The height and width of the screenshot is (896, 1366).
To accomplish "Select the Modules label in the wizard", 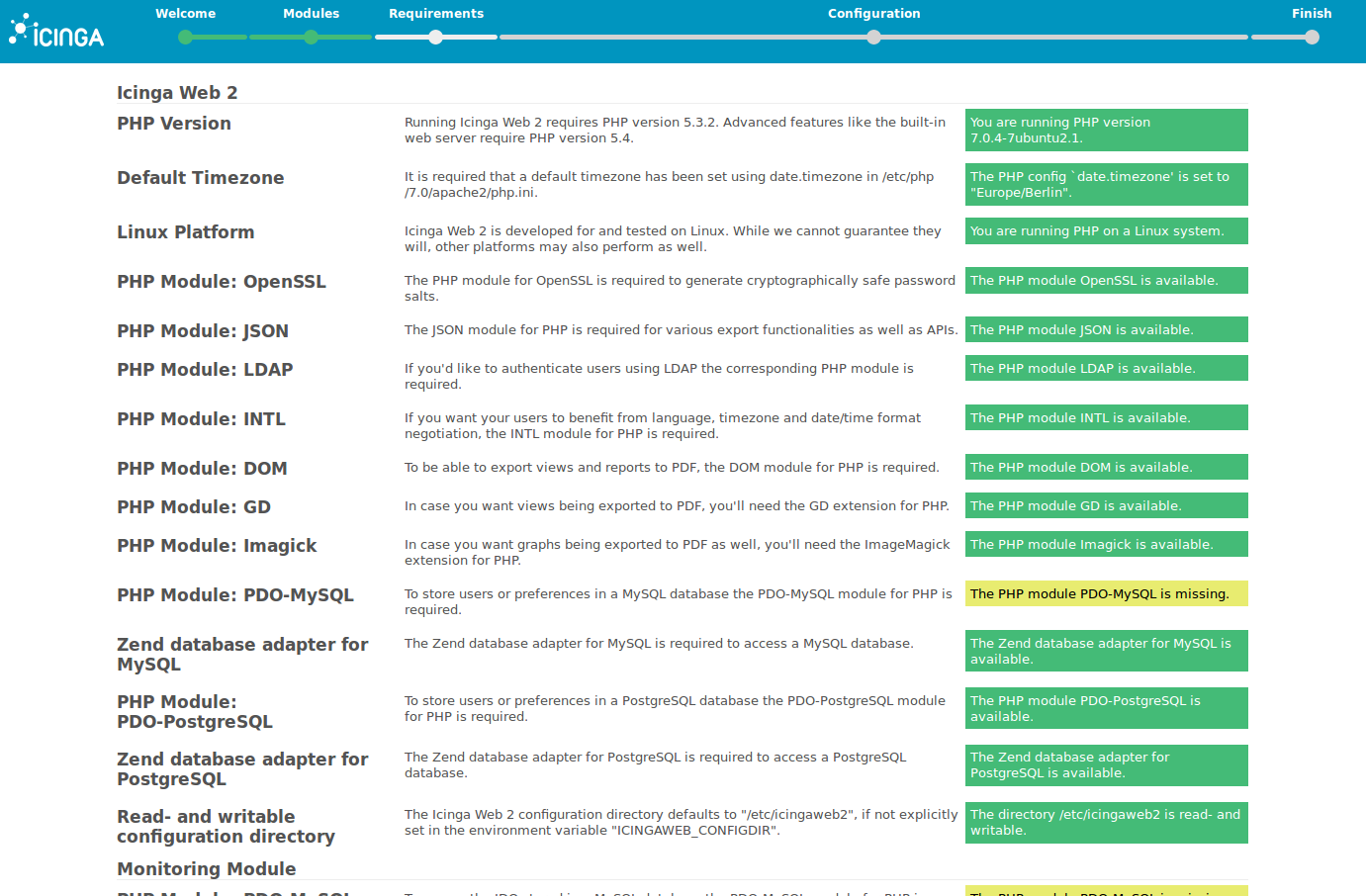I will click(311, 13).
